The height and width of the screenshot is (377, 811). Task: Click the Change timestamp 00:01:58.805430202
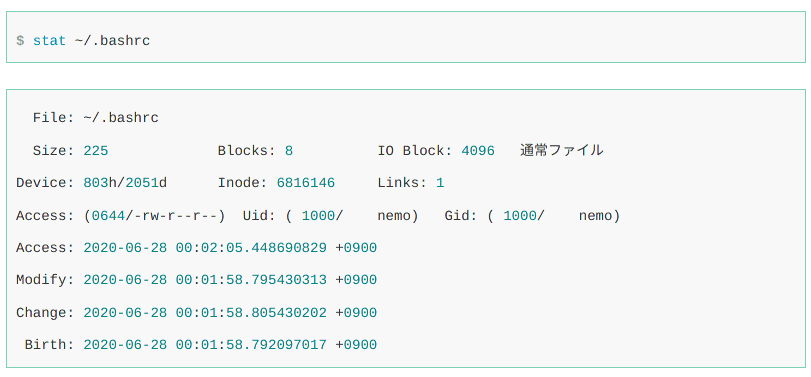(x=251, y=313)
